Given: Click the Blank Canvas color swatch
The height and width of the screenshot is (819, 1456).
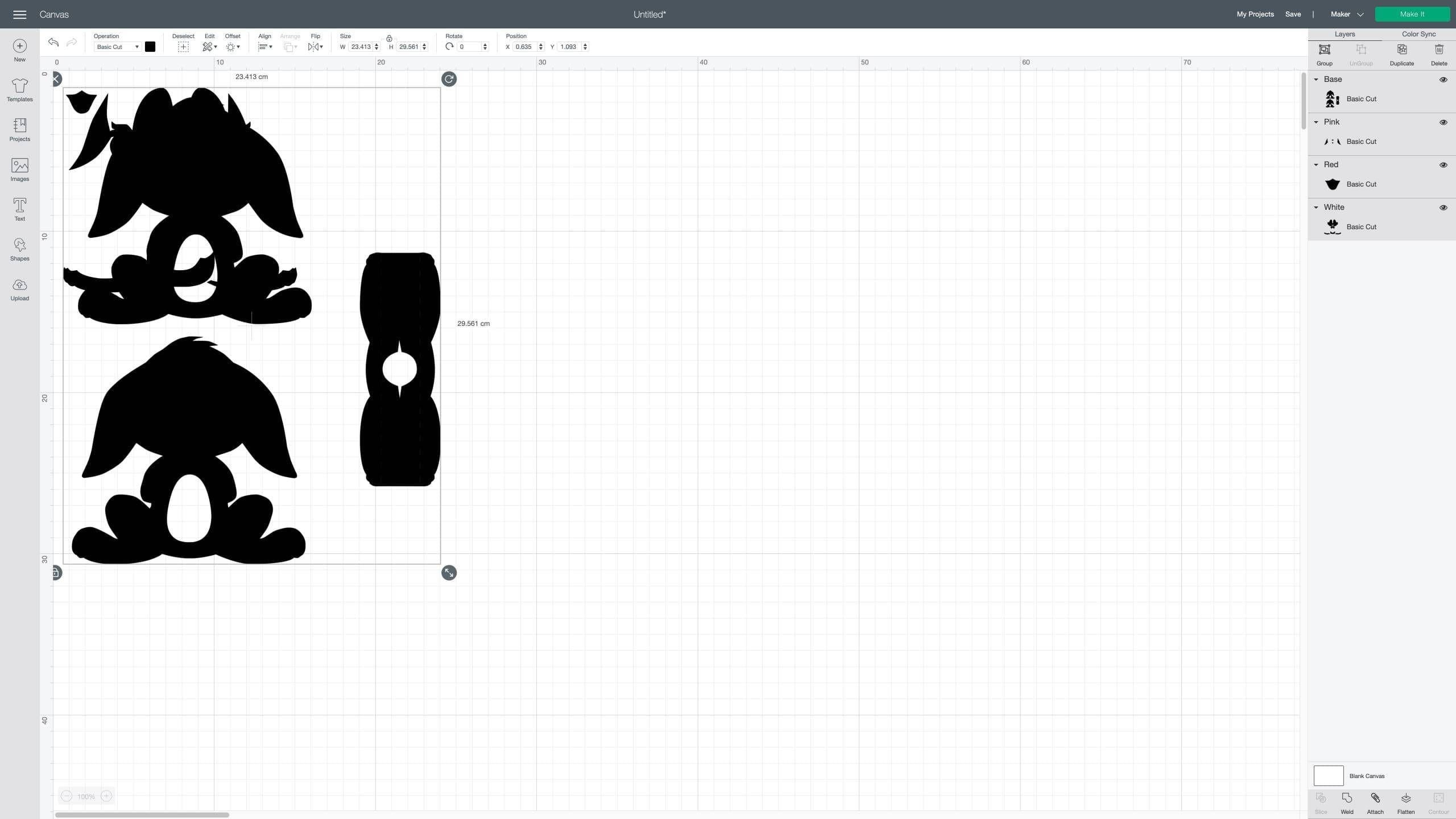Looking at the screenshot, I should pos(1329,776).
